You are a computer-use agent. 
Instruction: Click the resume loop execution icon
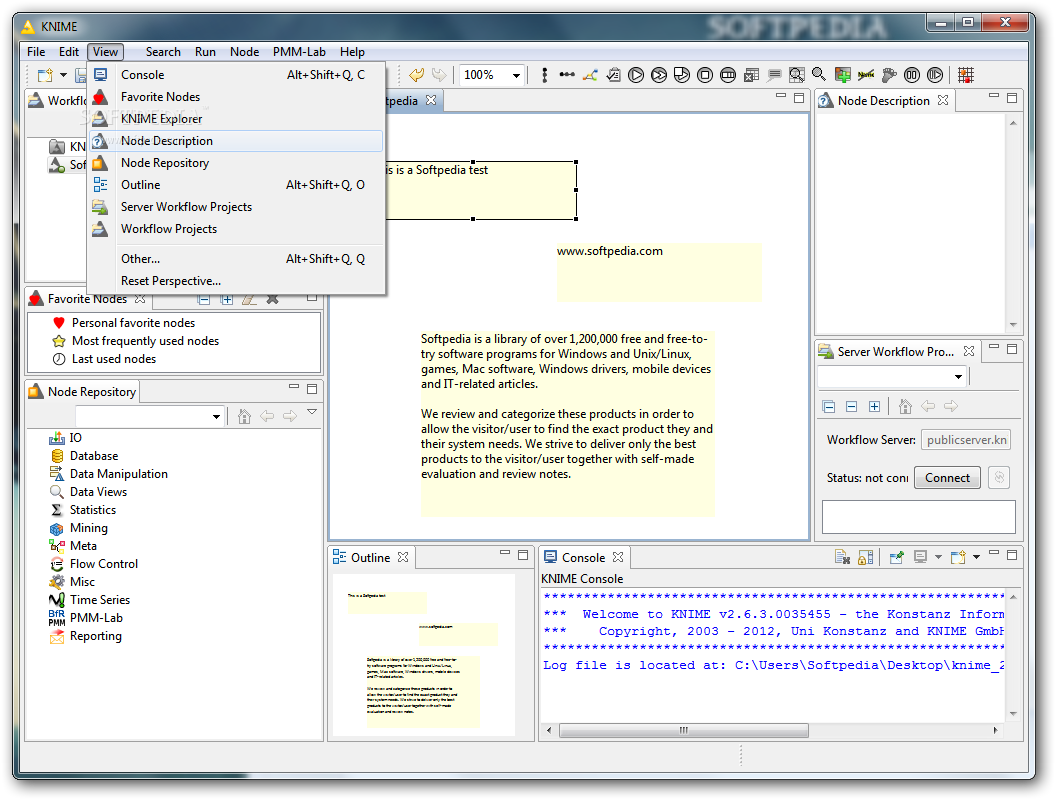tap(935, 75)
